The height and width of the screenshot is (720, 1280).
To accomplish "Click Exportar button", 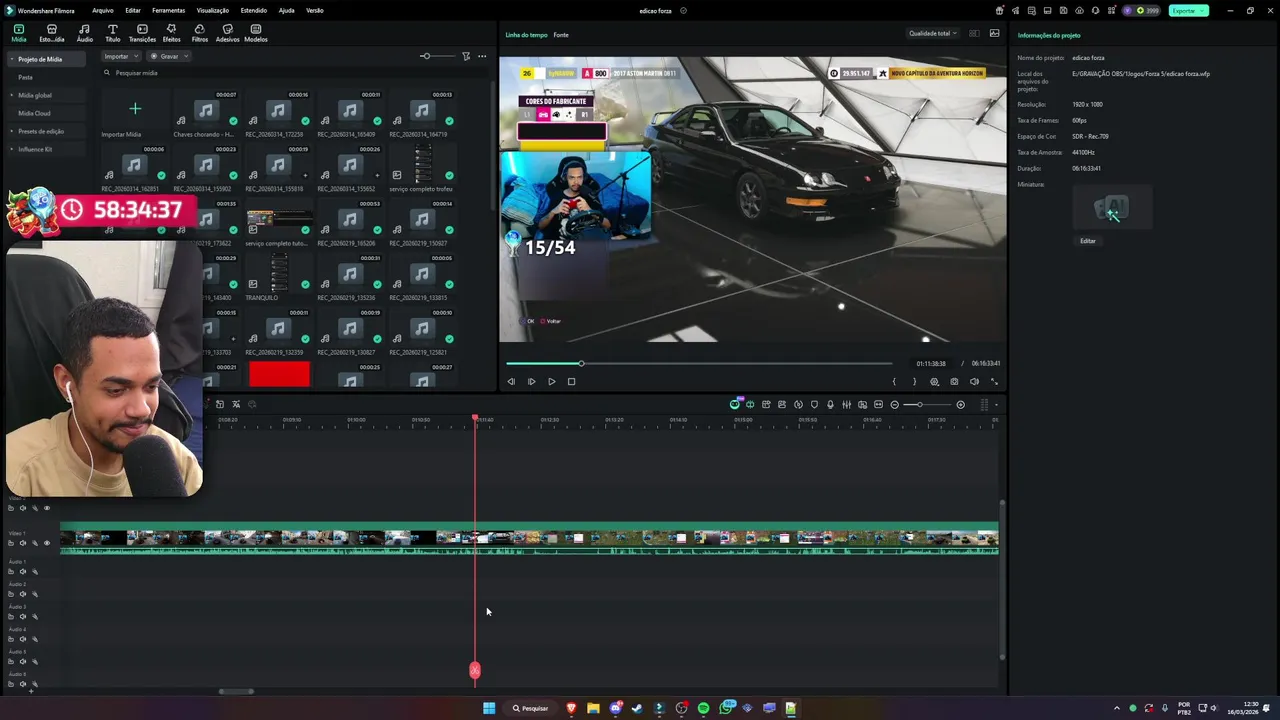I will click(x=1188, y=10).
